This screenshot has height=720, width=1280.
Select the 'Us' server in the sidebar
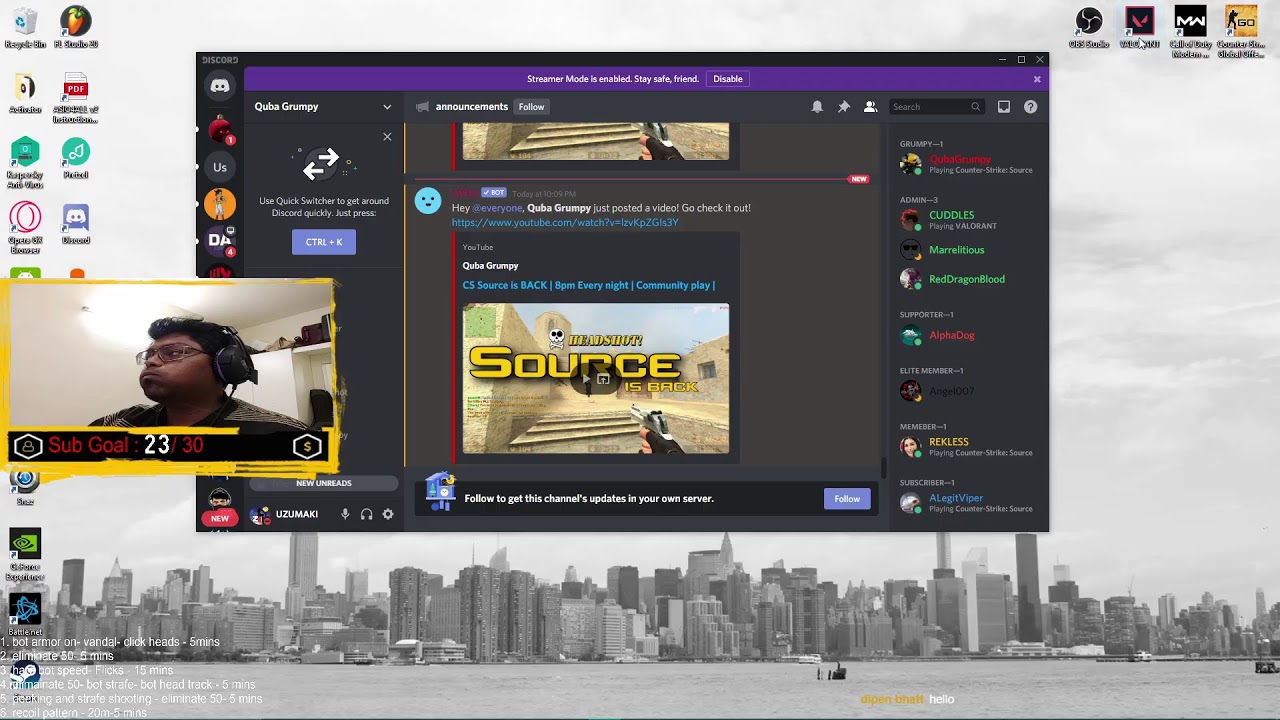click(x=220, y=167)
